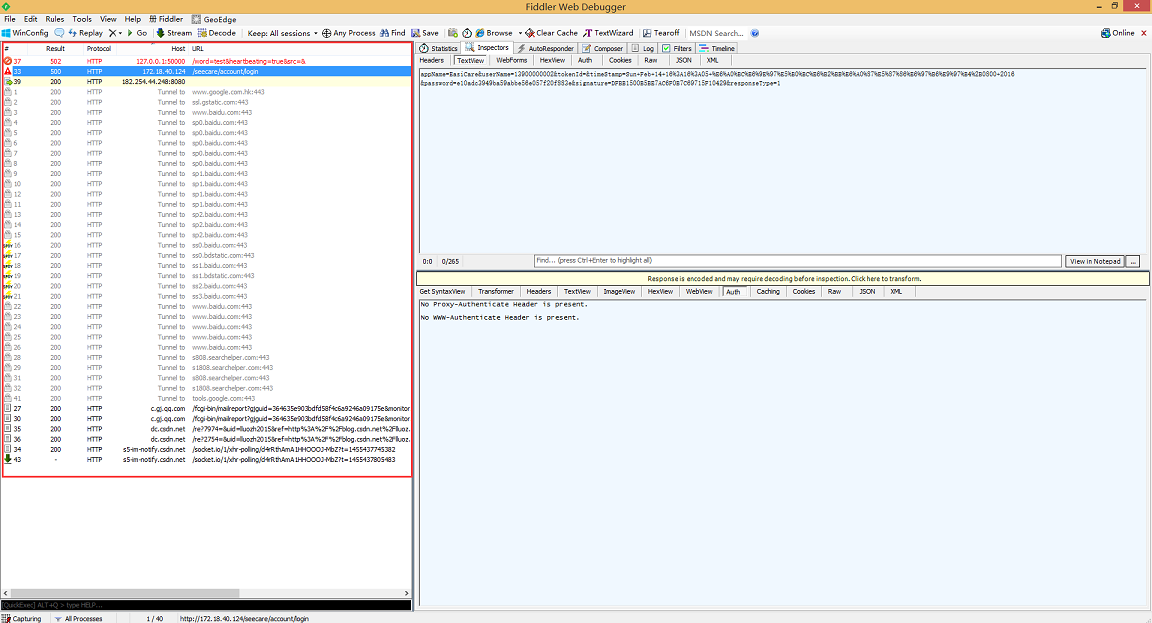
Task: Open the Log tab
Action: 643,48
